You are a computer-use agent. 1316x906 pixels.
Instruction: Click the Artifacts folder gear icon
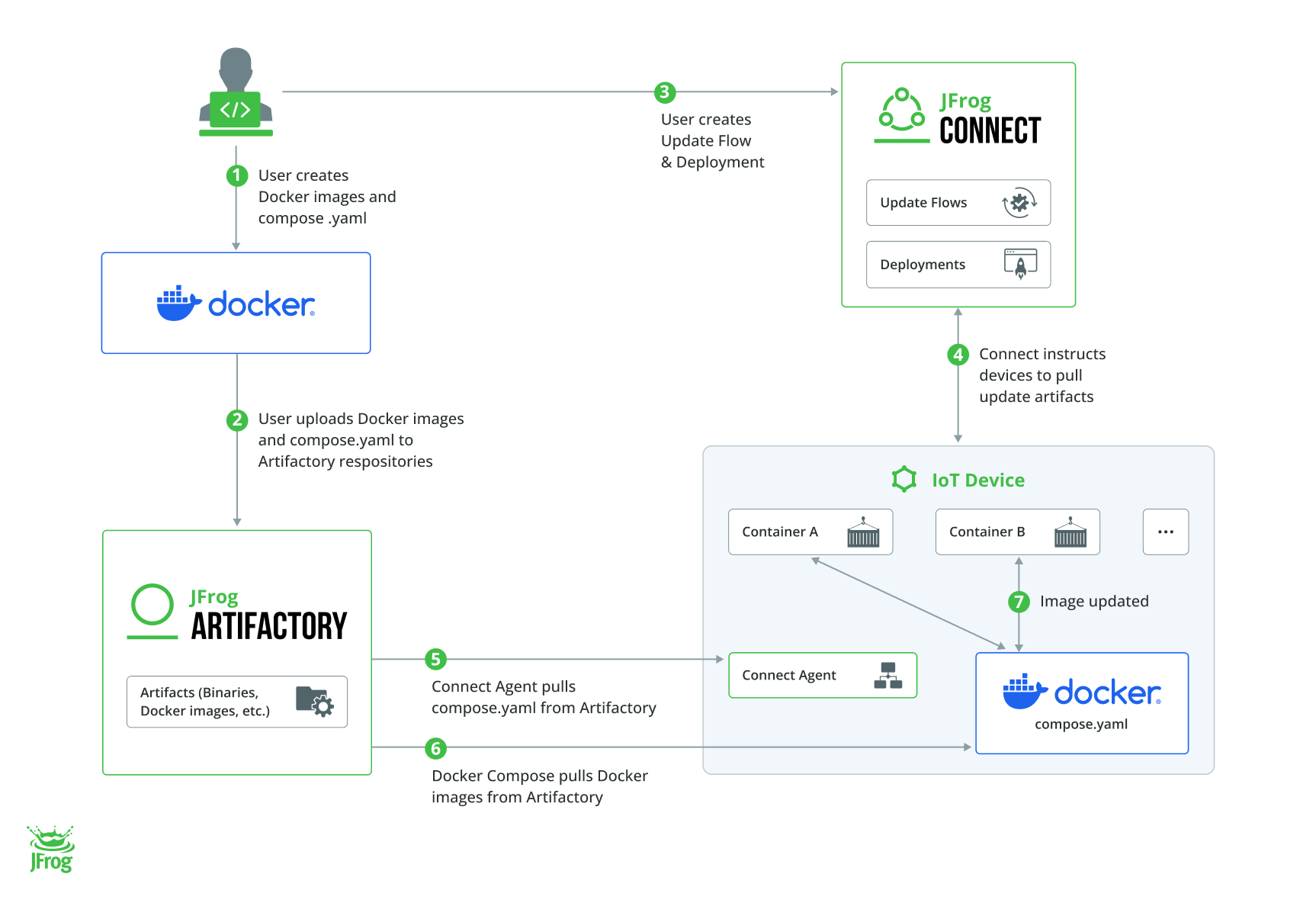(314, 702)
